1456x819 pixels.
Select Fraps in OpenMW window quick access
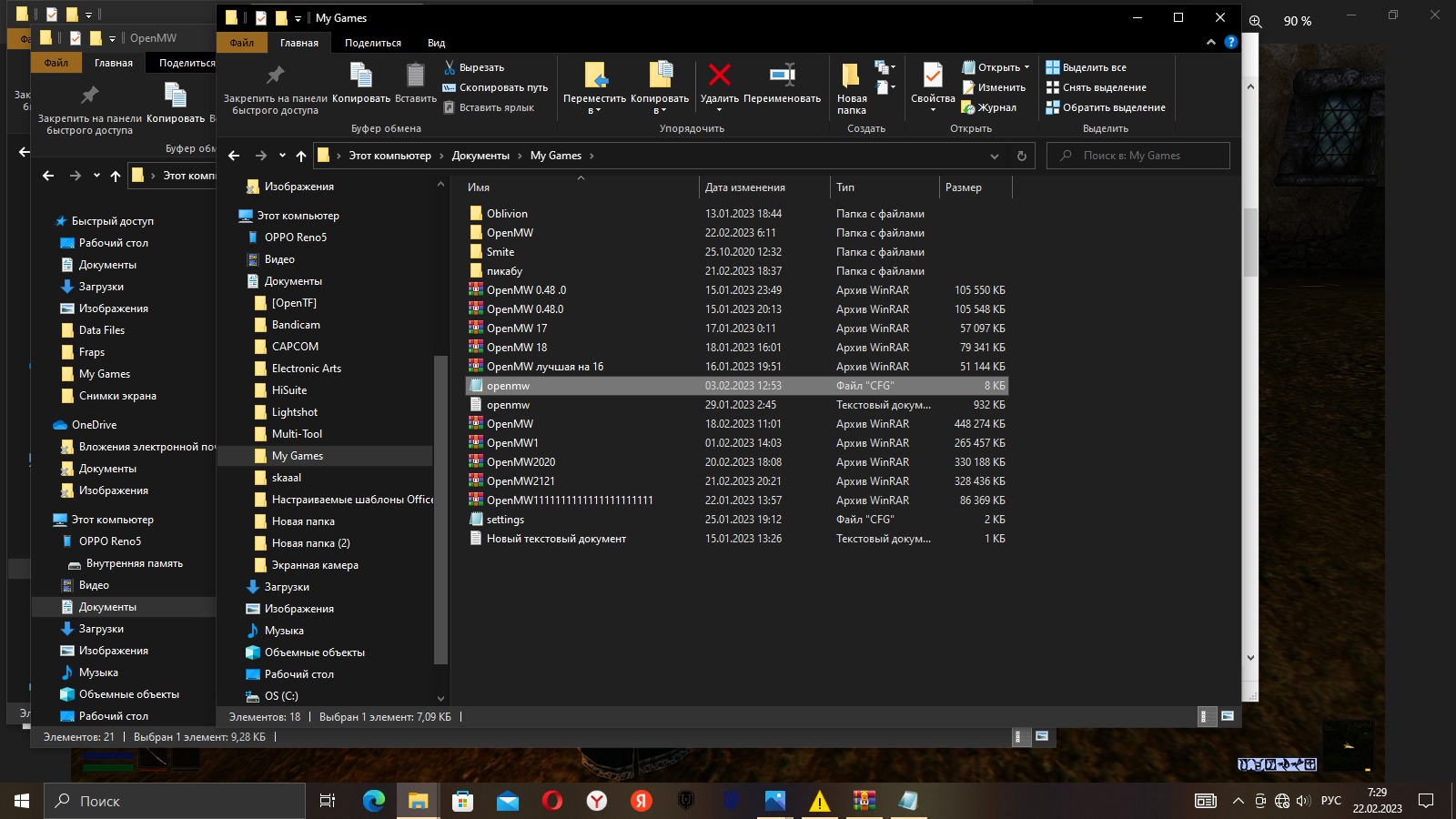tap(92, 352)
